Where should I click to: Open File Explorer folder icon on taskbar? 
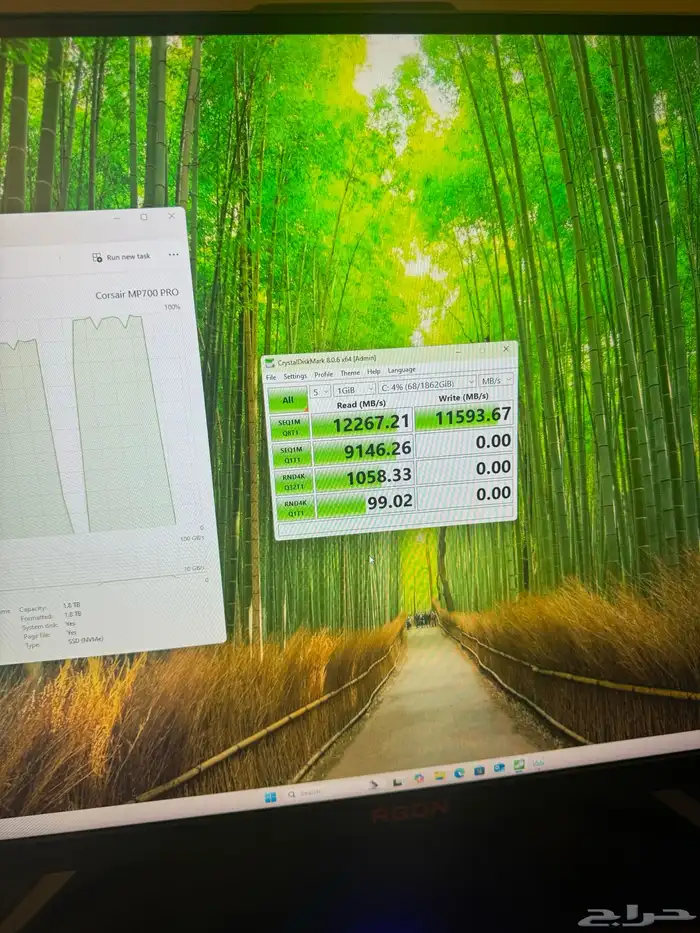tap(440, 776)
